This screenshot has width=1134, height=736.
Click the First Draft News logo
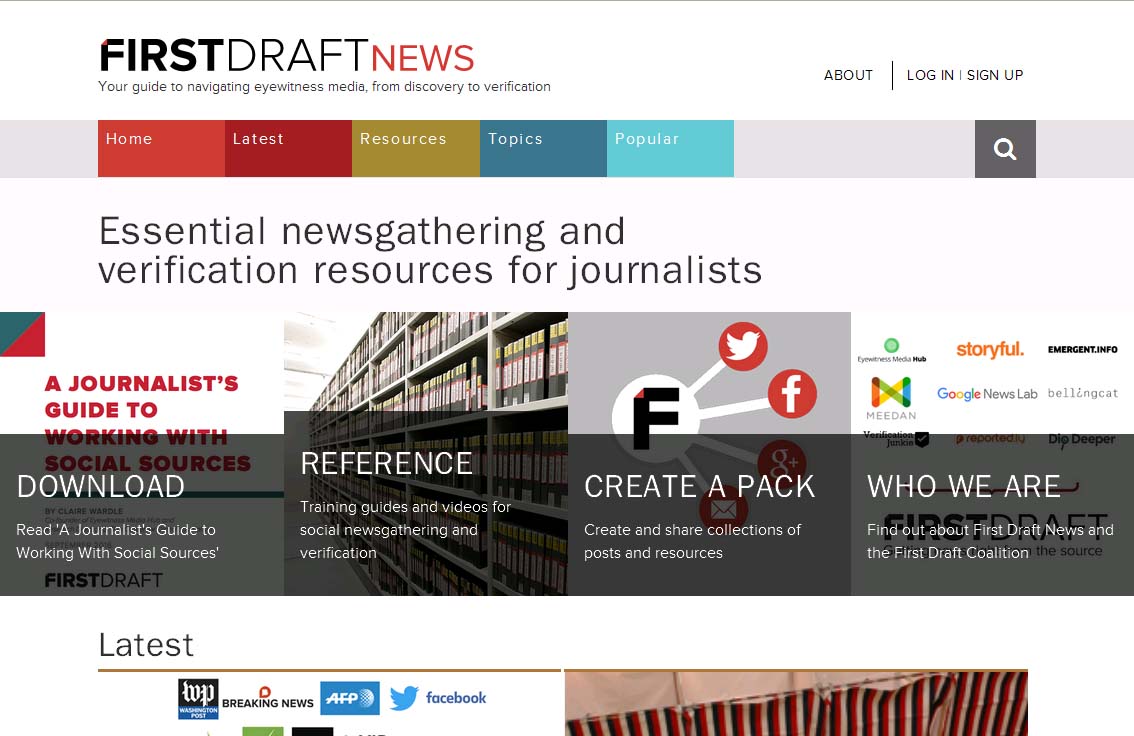(287, 57)
